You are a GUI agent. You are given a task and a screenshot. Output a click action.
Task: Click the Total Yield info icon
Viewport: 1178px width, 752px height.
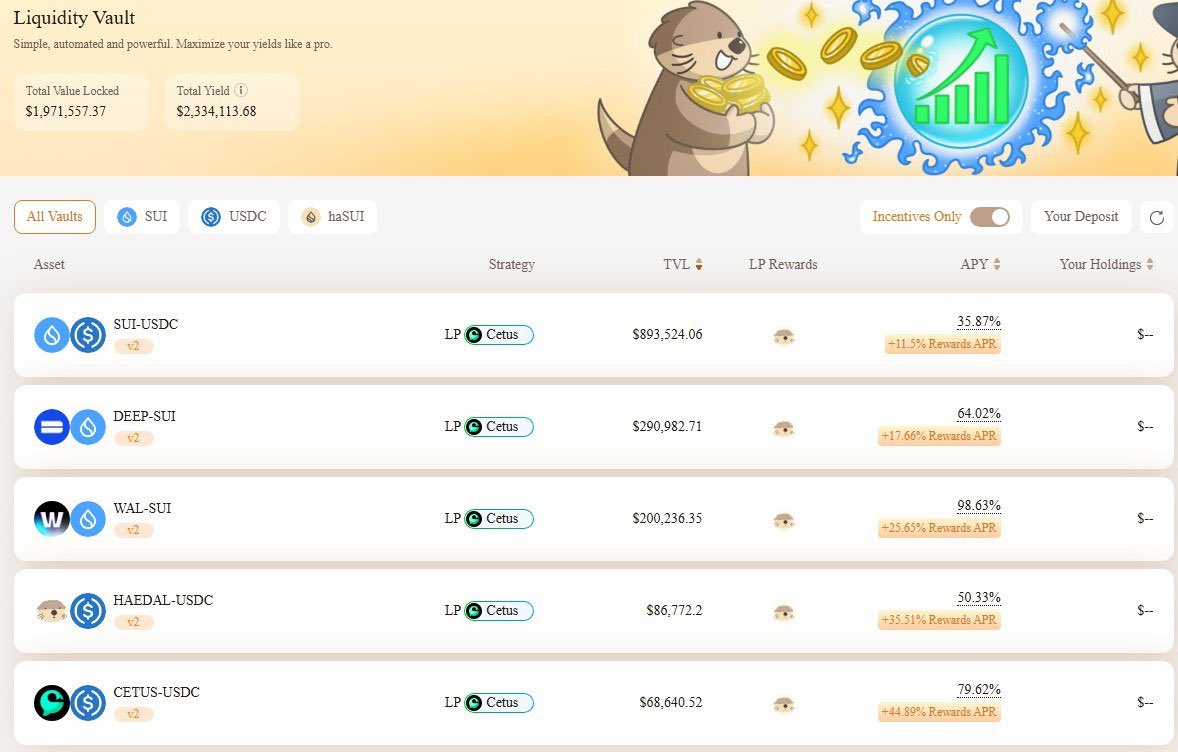click(x=241, y=91)
